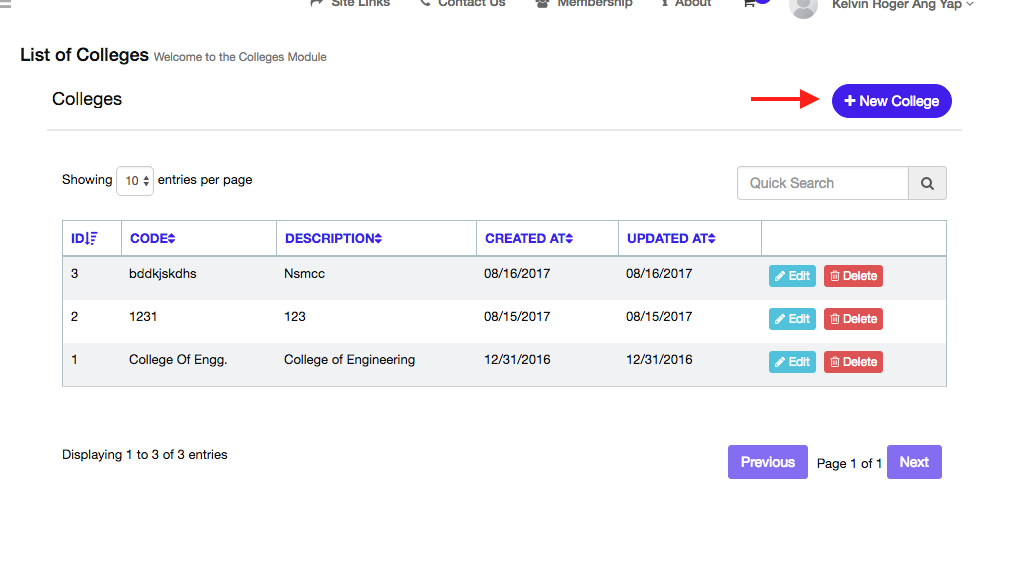Screen dimensions: 1029x561
Task: Sort table by UPDATED AT column
Action: click(671, 238)
